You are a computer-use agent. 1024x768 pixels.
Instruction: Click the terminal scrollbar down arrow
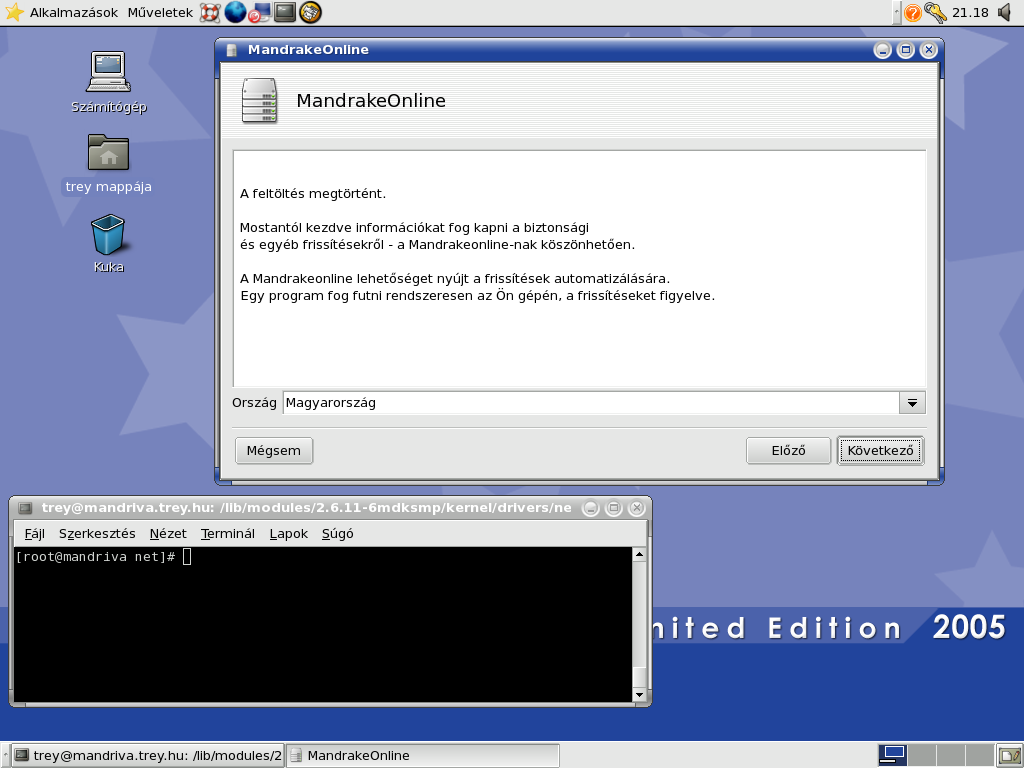coord(639,695)
